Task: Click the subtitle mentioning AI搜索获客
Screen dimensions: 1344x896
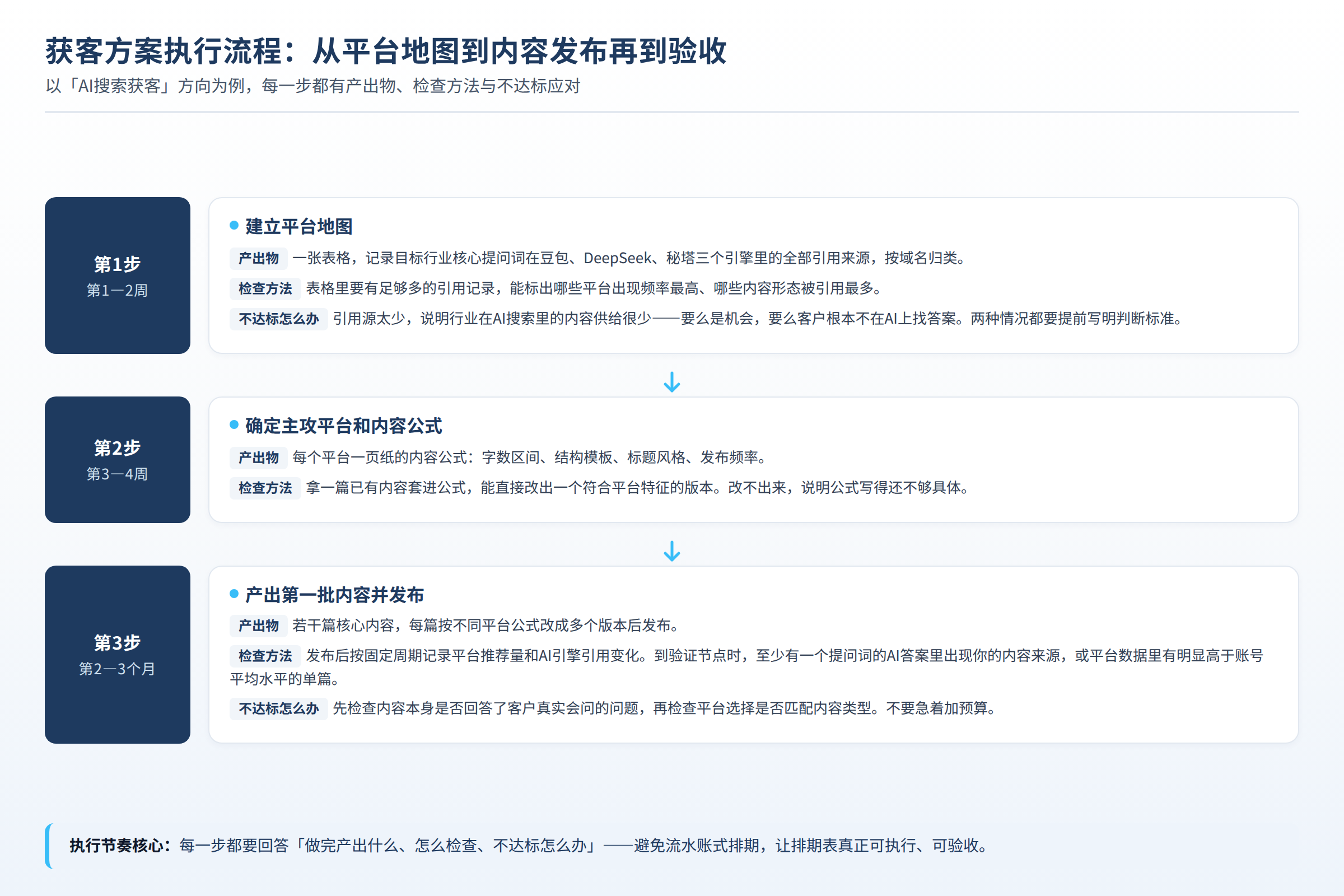Action: coord(312,86)
